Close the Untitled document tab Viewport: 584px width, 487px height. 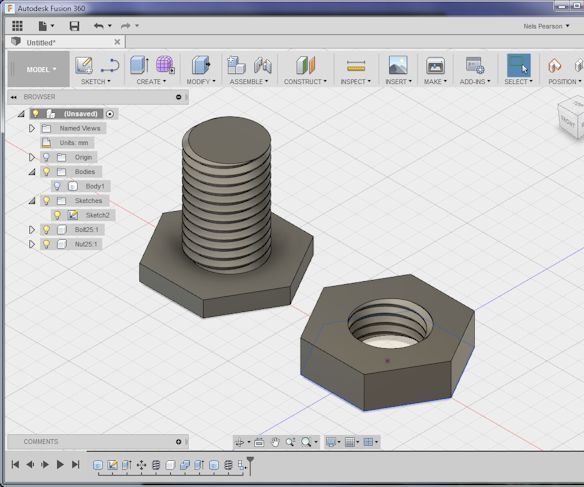click(x=117, y=42)
